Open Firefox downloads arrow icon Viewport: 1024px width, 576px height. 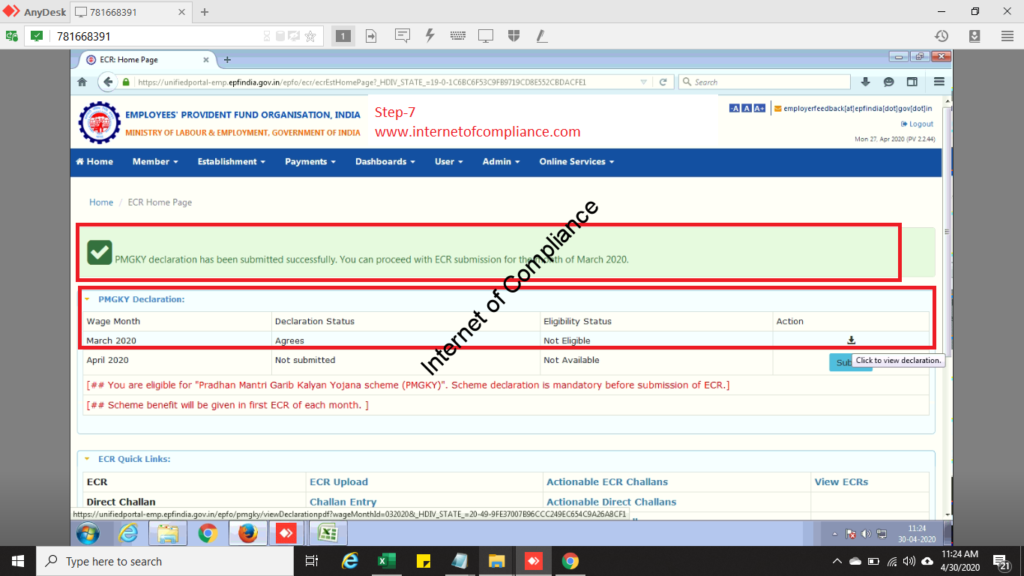point(865,82)
